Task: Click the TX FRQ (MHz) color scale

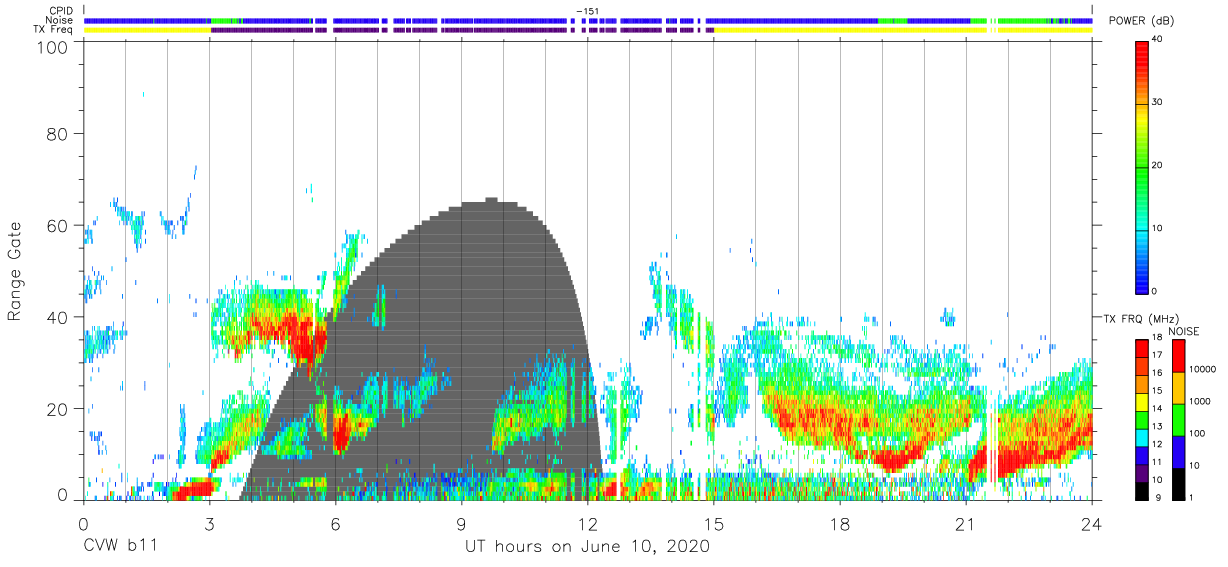Action: [x=1142, y=419]
